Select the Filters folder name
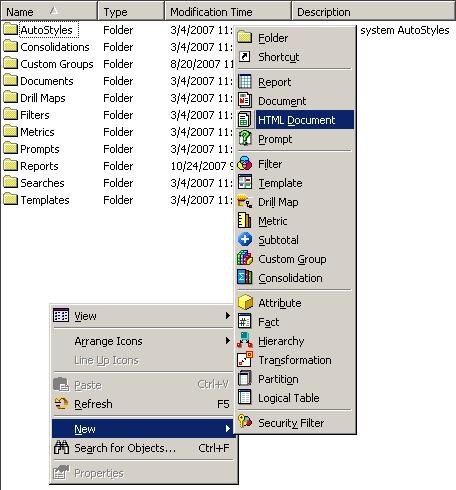This screenshot has width=456, height=490. click(35, 115)
